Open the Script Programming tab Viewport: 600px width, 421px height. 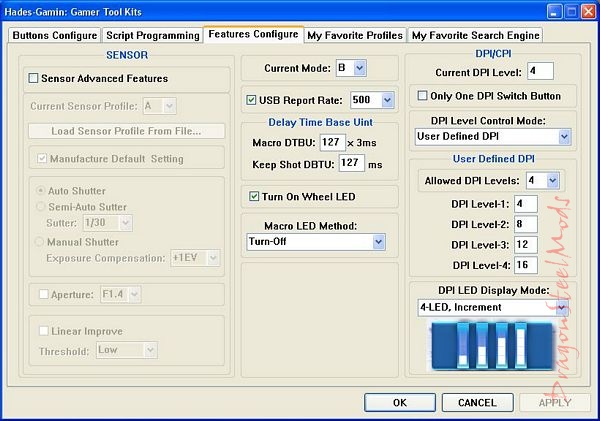pyautogui.click(x=153, y=35)
